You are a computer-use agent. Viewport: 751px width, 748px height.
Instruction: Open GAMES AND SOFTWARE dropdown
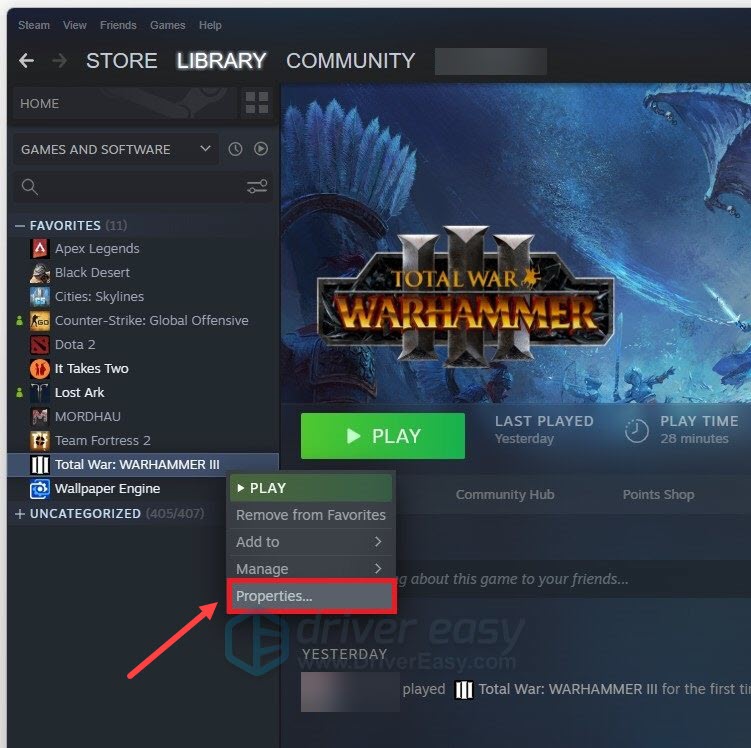[115, 149]
